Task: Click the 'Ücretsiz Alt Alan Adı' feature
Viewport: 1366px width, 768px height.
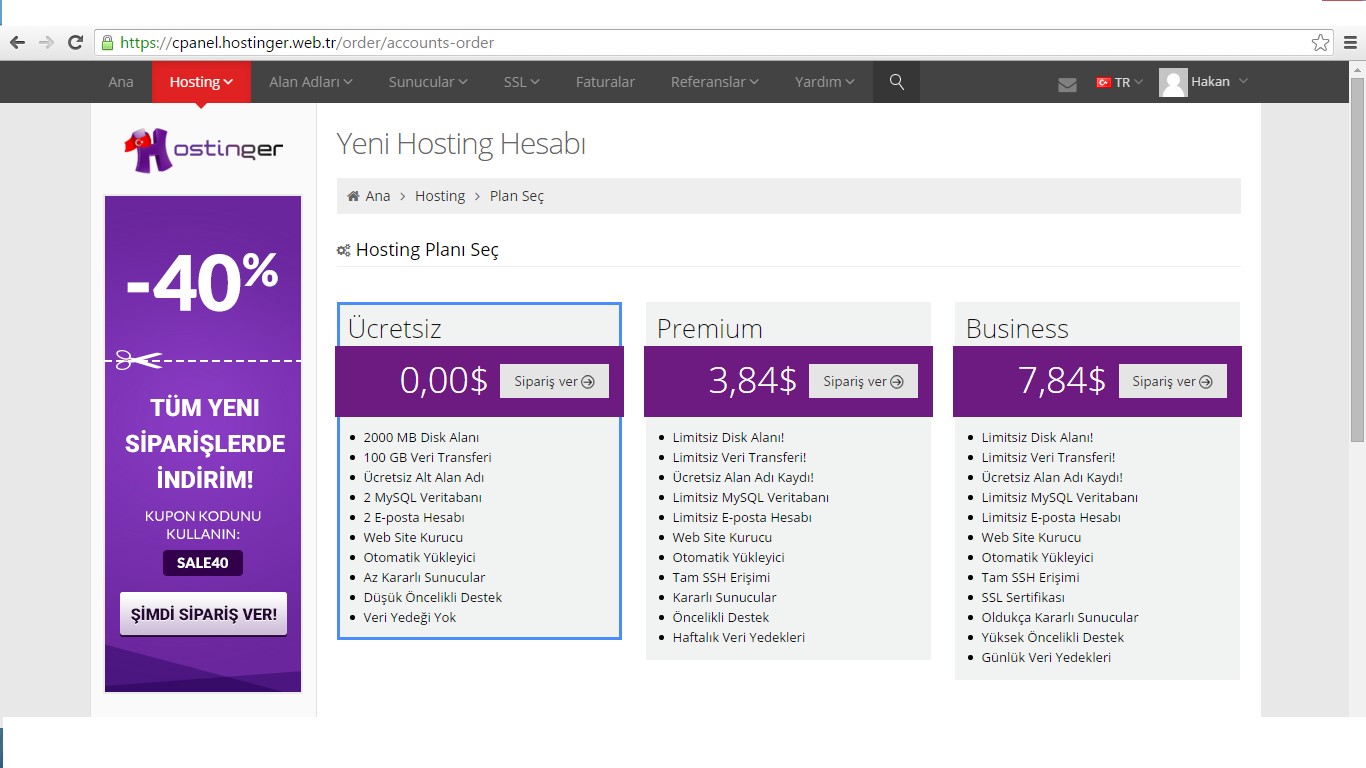Action: point(424,477)
